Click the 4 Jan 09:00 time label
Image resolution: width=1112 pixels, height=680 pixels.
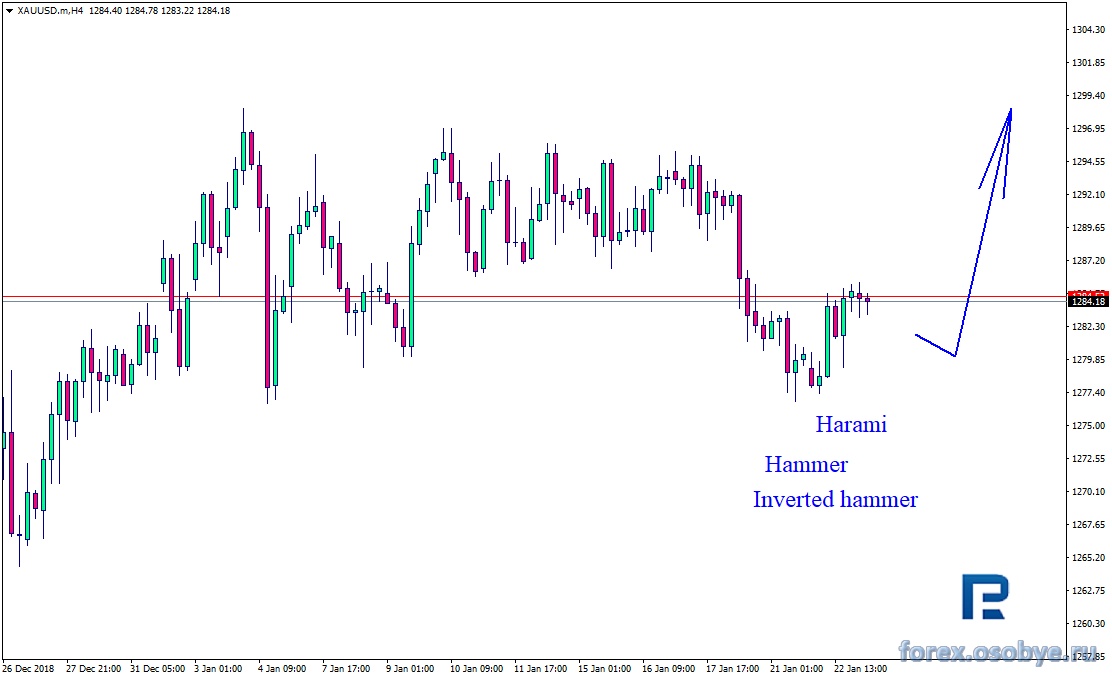click(x=282, y=669)
